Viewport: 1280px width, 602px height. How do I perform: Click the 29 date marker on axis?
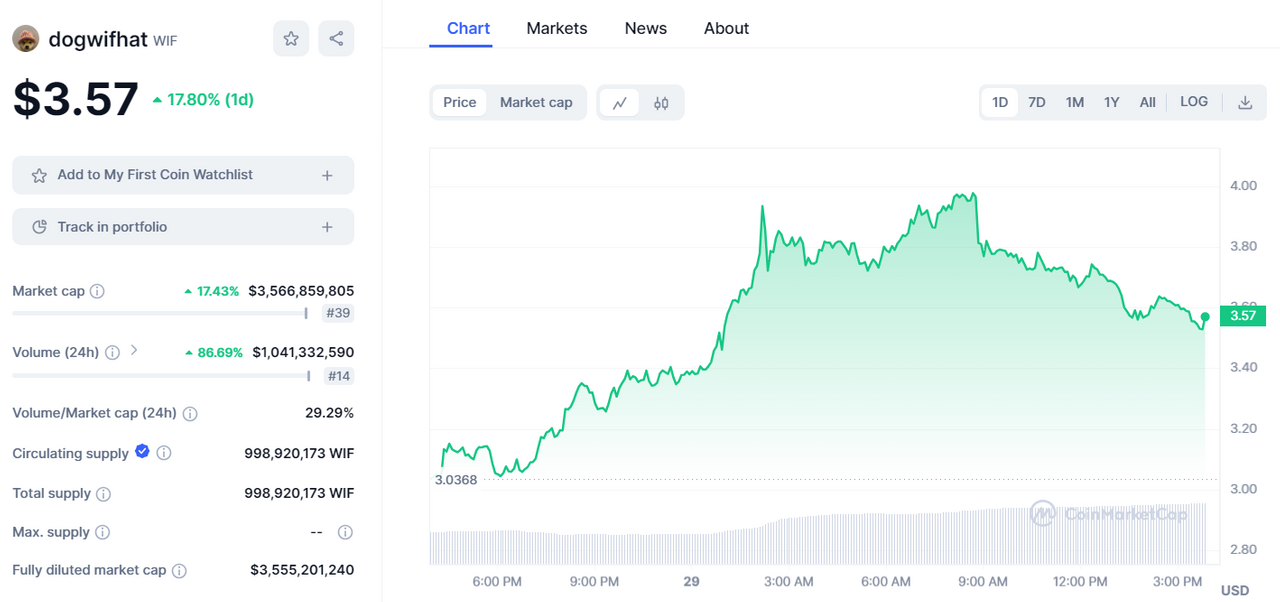[x=691, y=582]
